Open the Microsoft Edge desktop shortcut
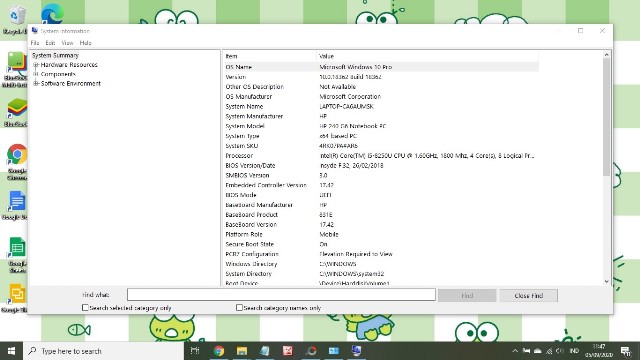 click(x=52, y=14)
